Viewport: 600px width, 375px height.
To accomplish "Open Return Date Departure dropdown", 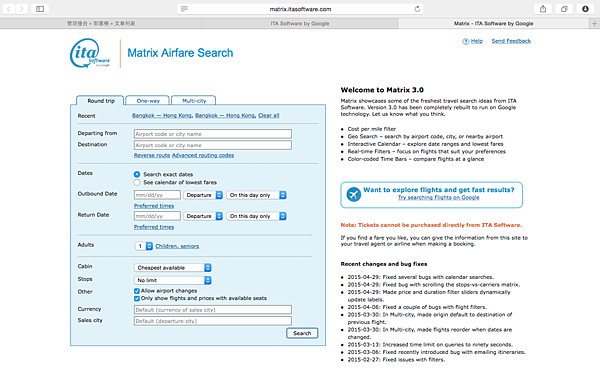I will [203, 216].
